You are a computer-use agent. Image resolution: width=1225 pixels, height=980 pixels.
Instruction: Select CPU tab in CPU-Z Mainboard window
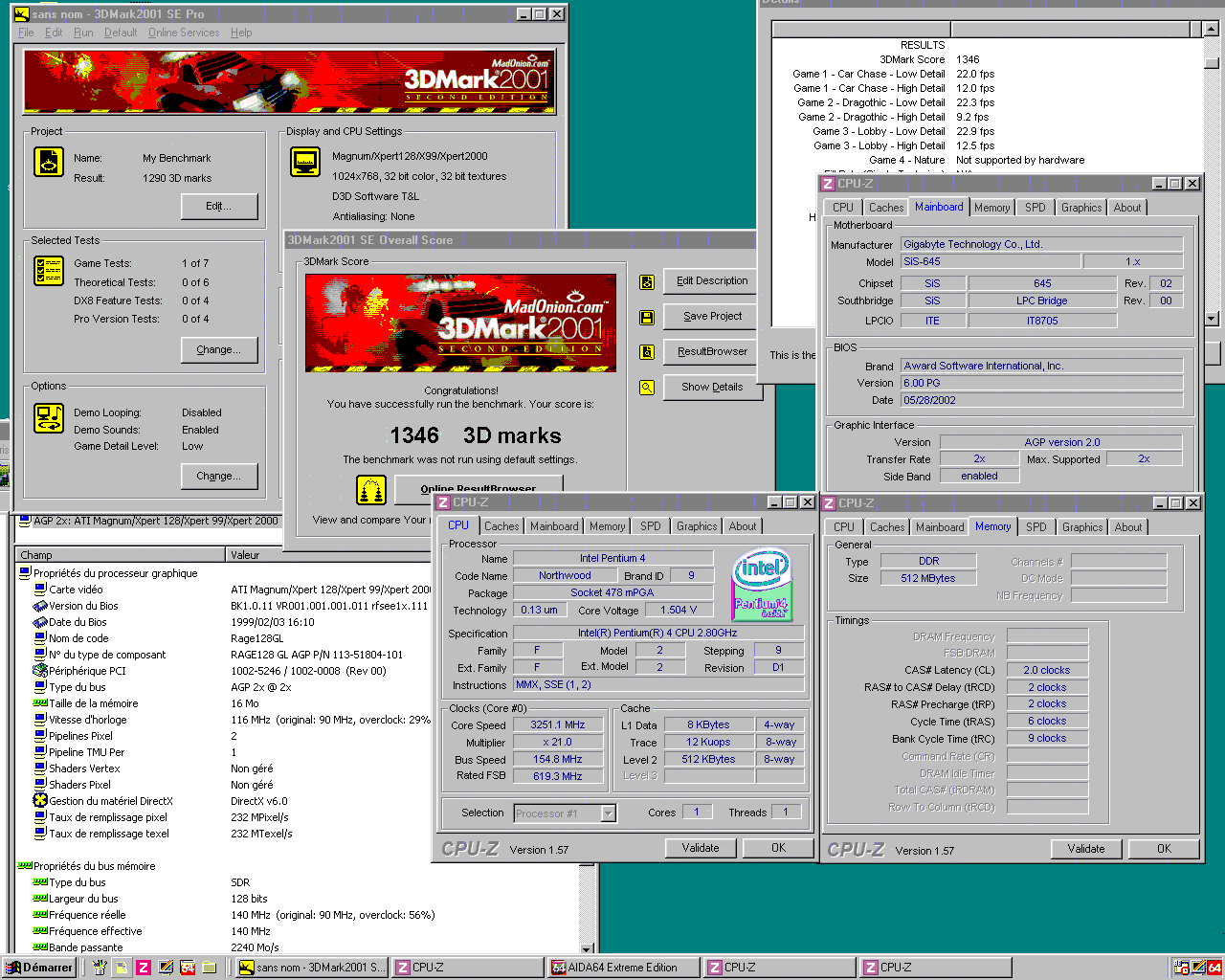843,208
